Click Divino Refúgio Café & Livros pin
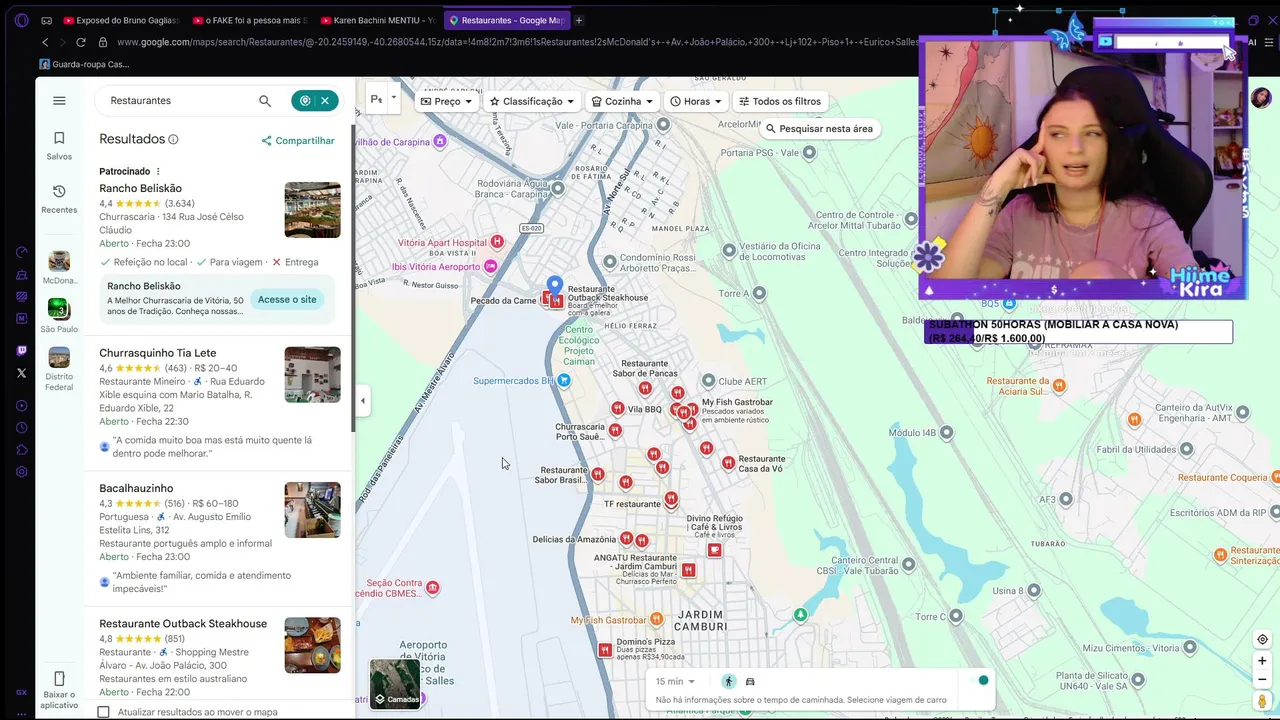 [714, 550]
